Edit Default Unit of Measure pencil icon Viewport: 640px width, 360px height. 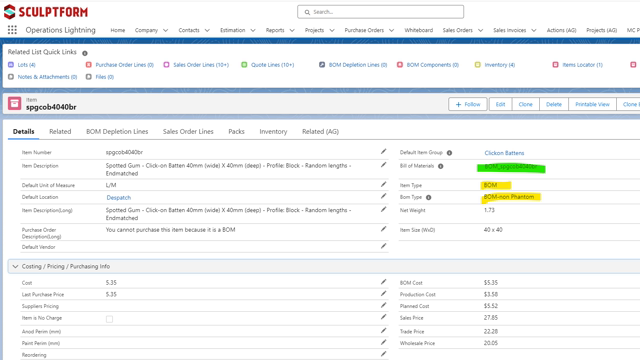383,184
